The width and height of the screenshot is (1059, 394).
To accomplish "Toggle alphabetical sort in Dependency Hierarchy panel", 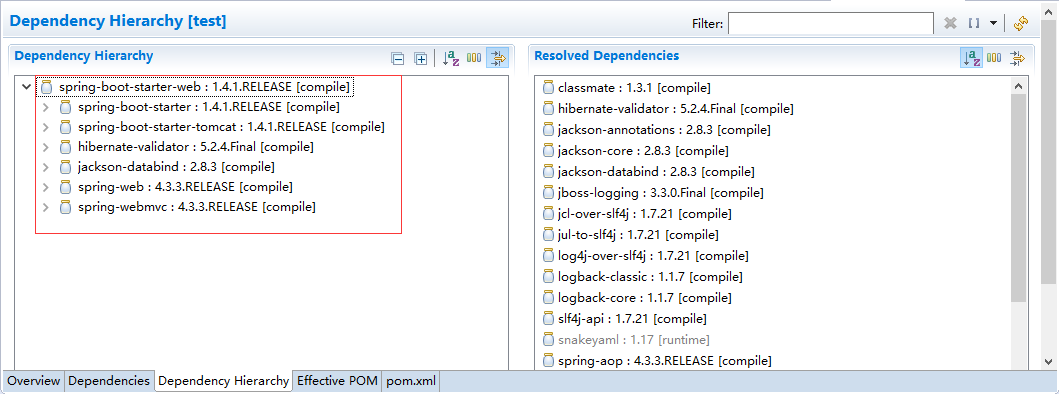I will [x=450, y=59].
